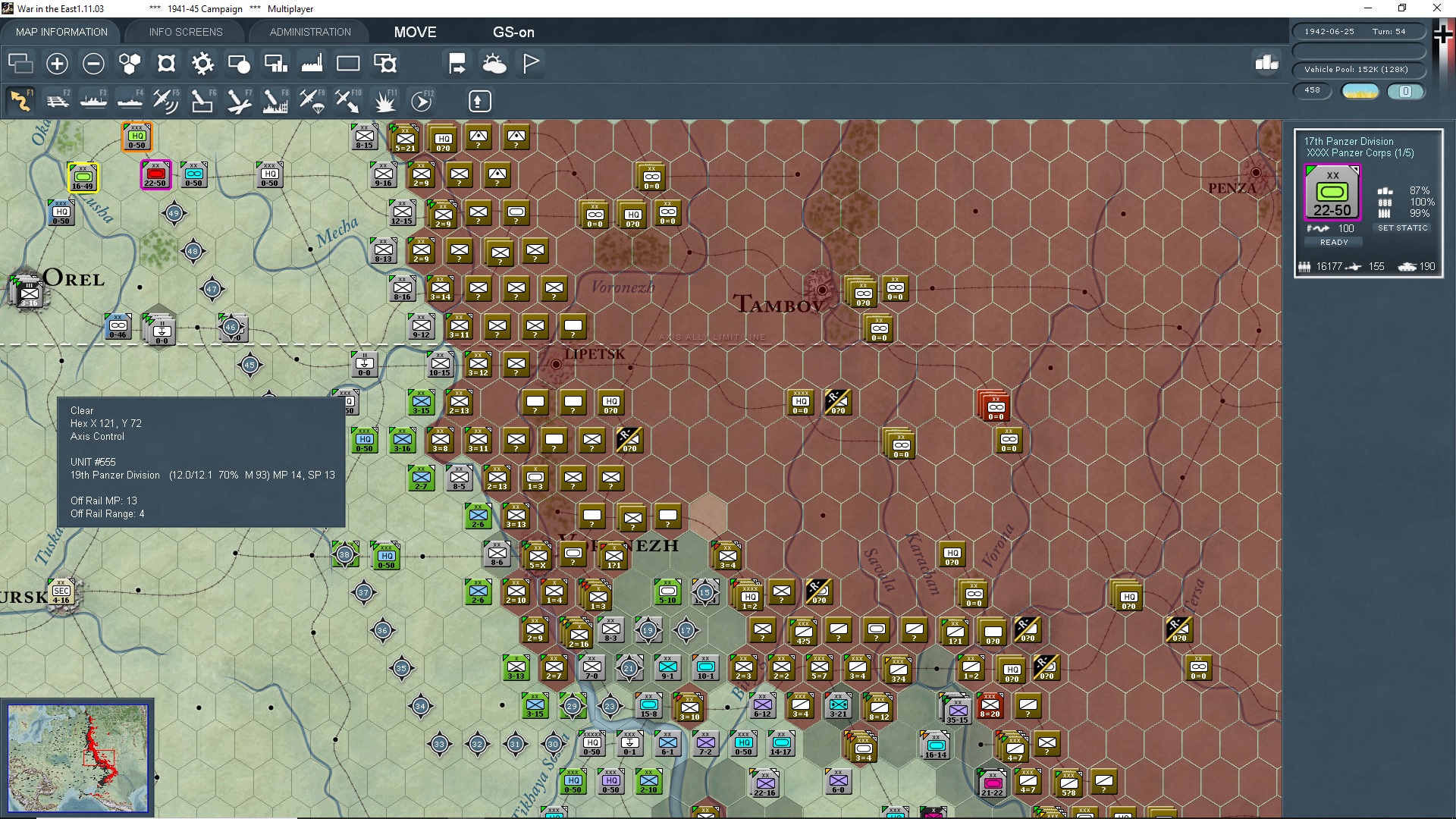Image resolution: width=1456 pixels, height=819 pixels.
Task: Switch to the INFO SCREENS tab
Action: tap(186, 32)
